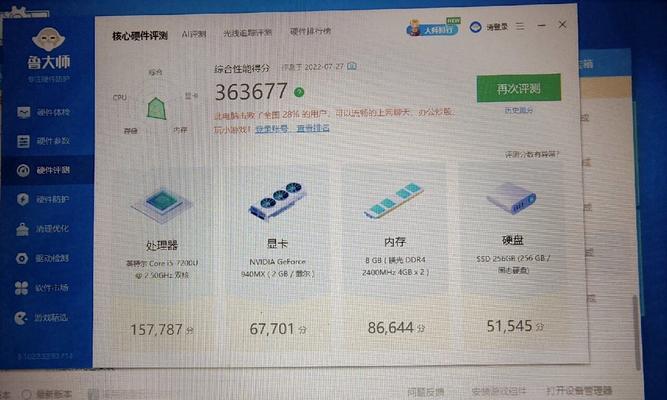The width and height of the screenshot is (667, 400).
Task: Open the three-line main menu
Action: 520,26
